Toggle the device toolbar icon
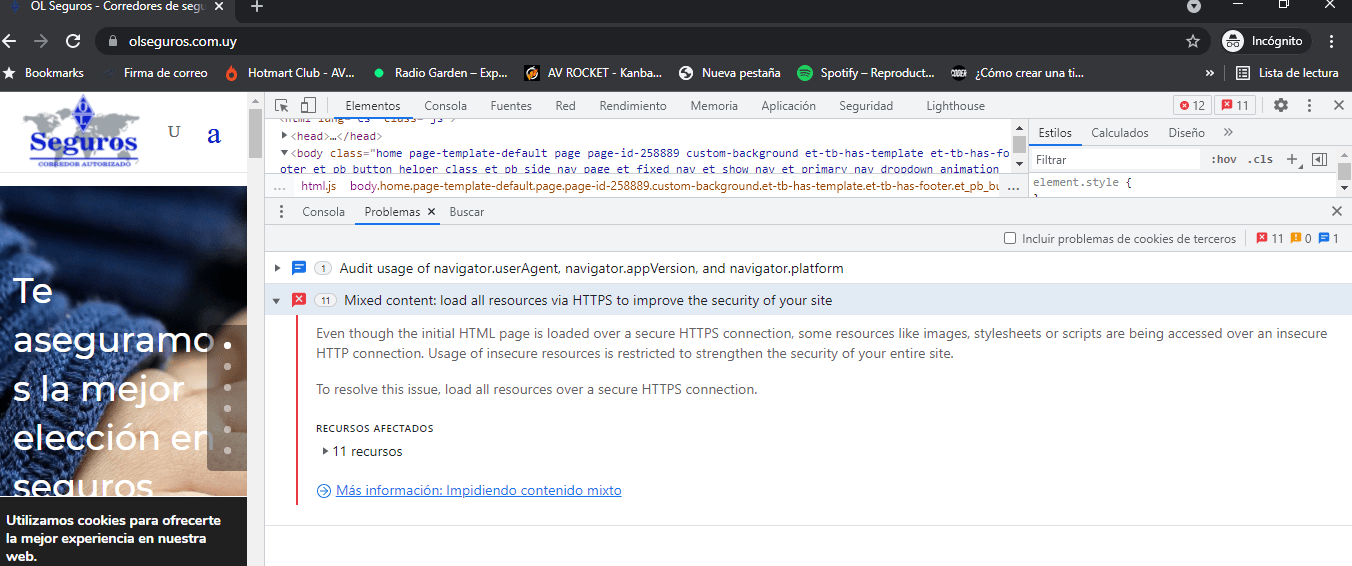Image resolution: width=1352 pixels, height=566 pixels. pyautogui.click(x=308, y=105)
